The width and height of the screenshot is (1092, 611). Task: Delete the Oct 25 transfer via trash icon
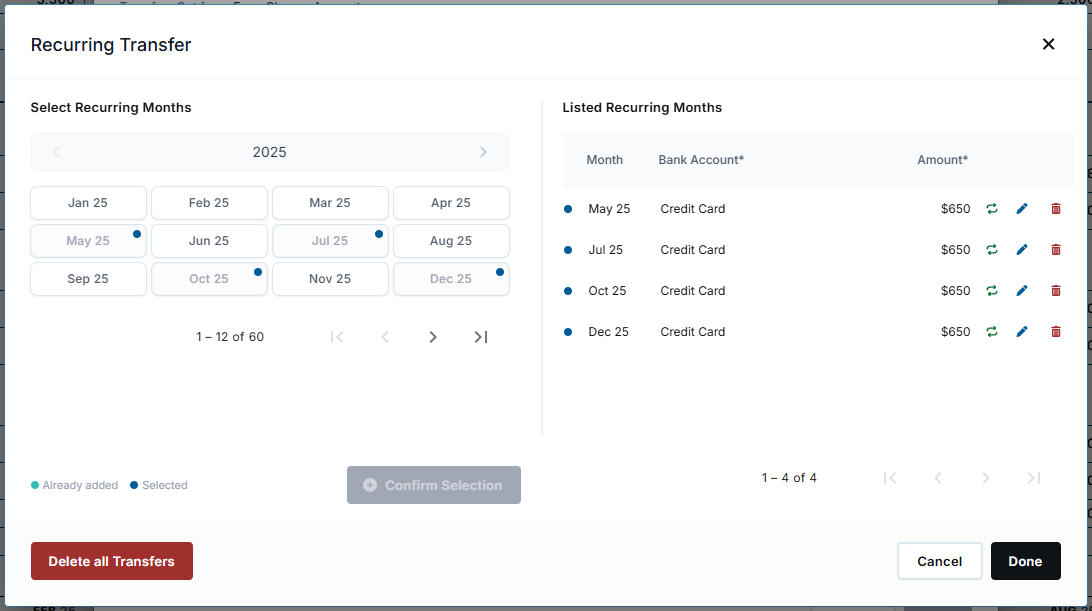1056,291
